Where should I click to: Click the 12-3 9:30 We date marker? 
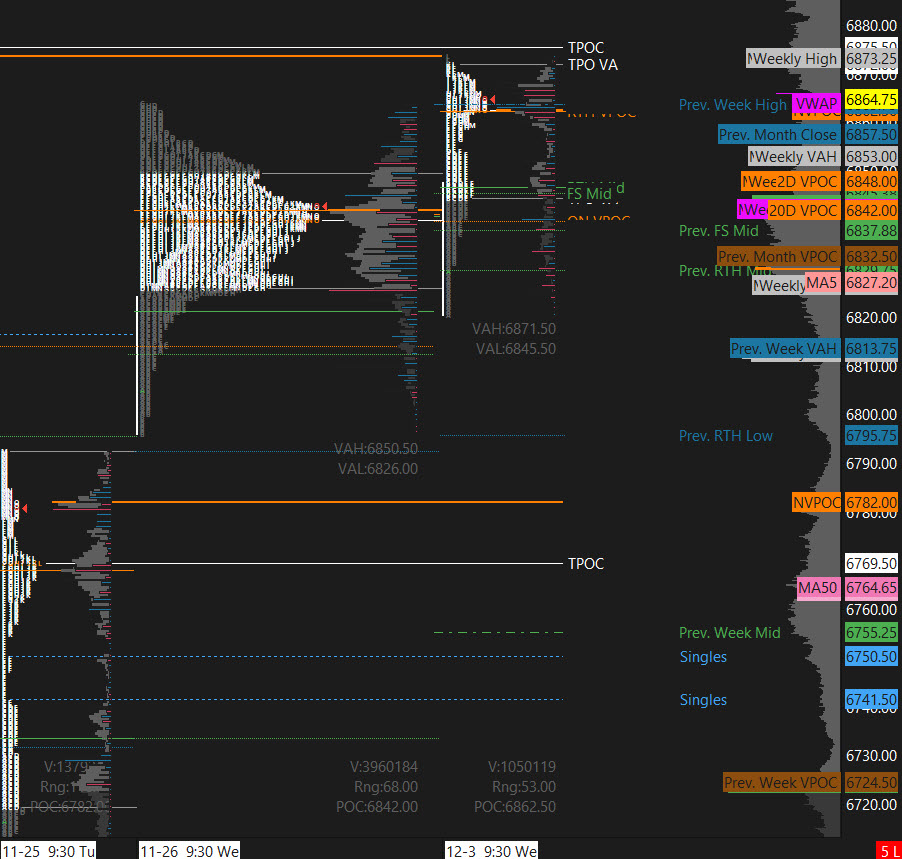click(492, 851)
